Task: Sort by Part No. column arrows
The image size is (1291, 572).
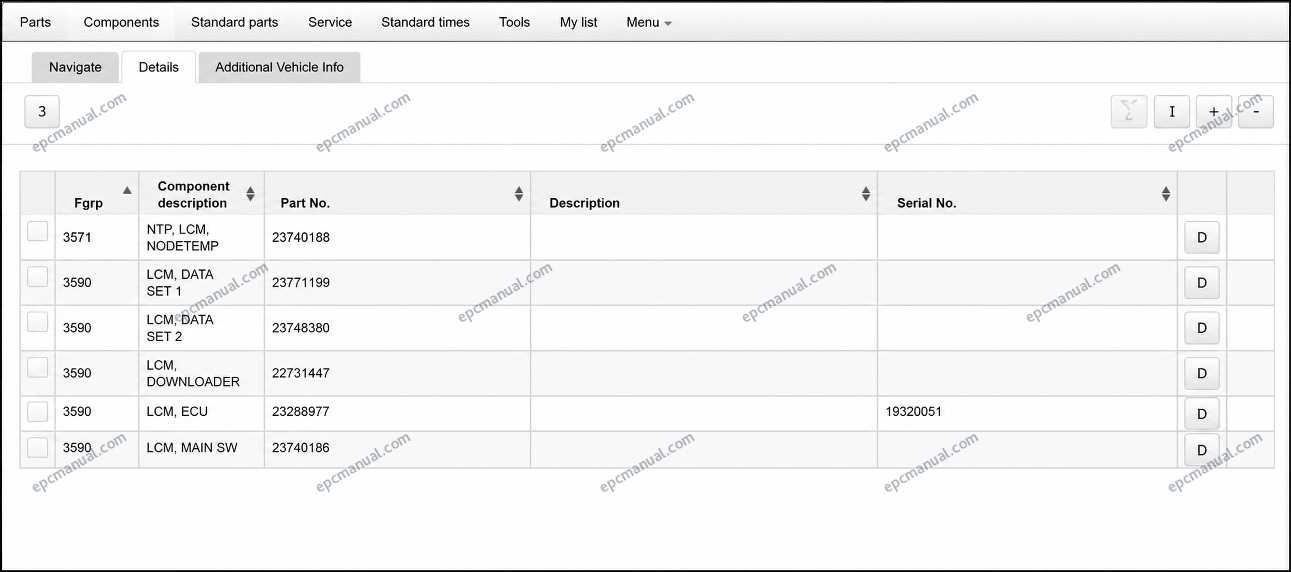Action: pos(518,194)
